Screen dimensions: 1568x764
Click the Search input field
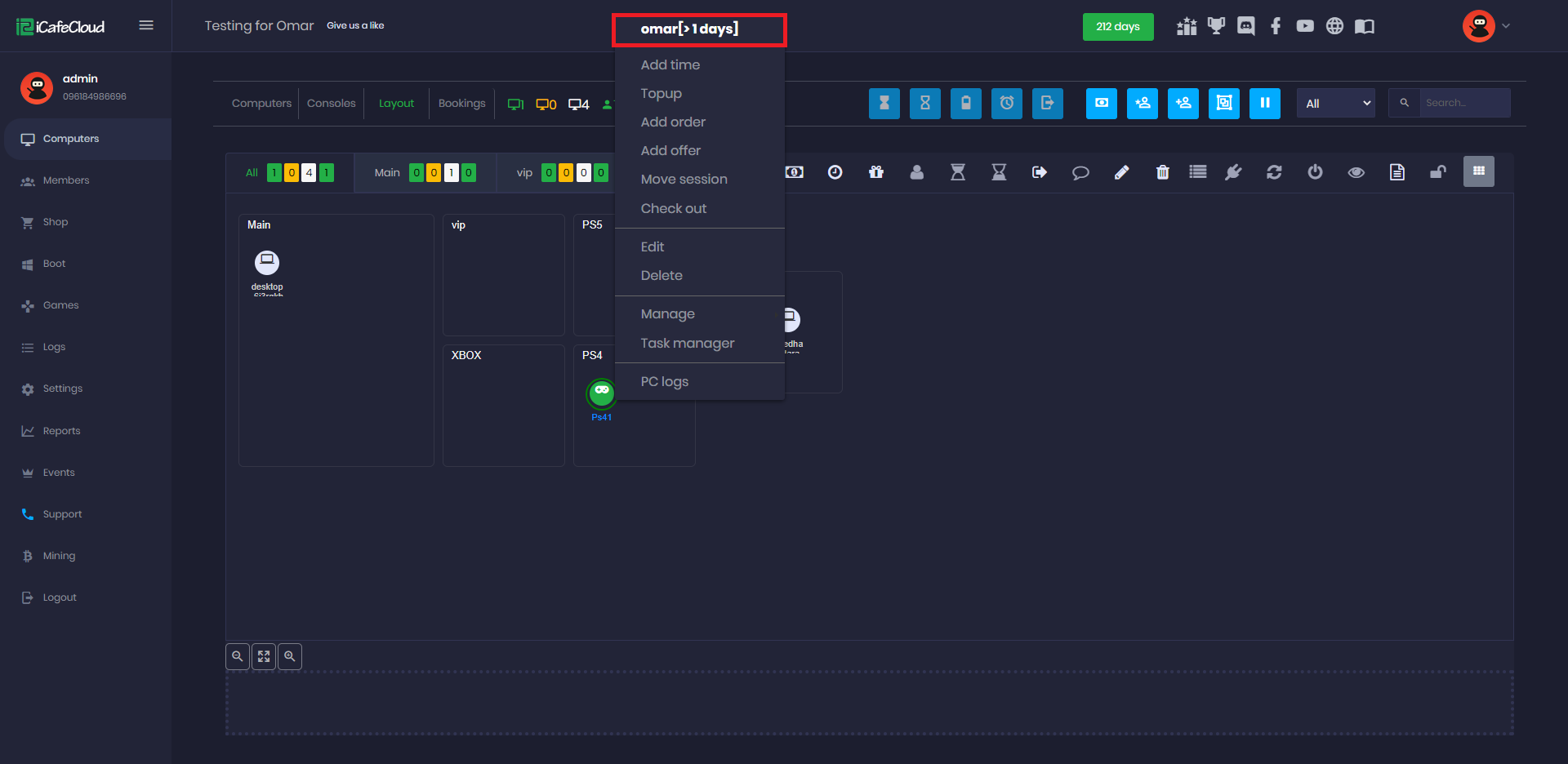1463,104
